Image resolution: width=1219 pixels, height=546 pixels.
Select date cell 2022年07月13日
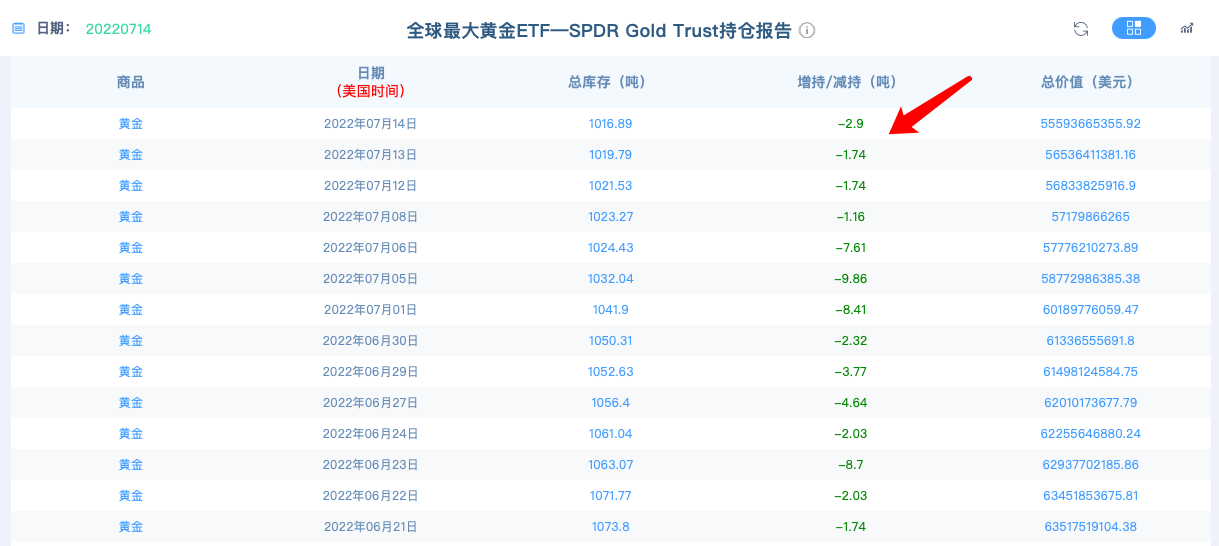click(370, 155)
